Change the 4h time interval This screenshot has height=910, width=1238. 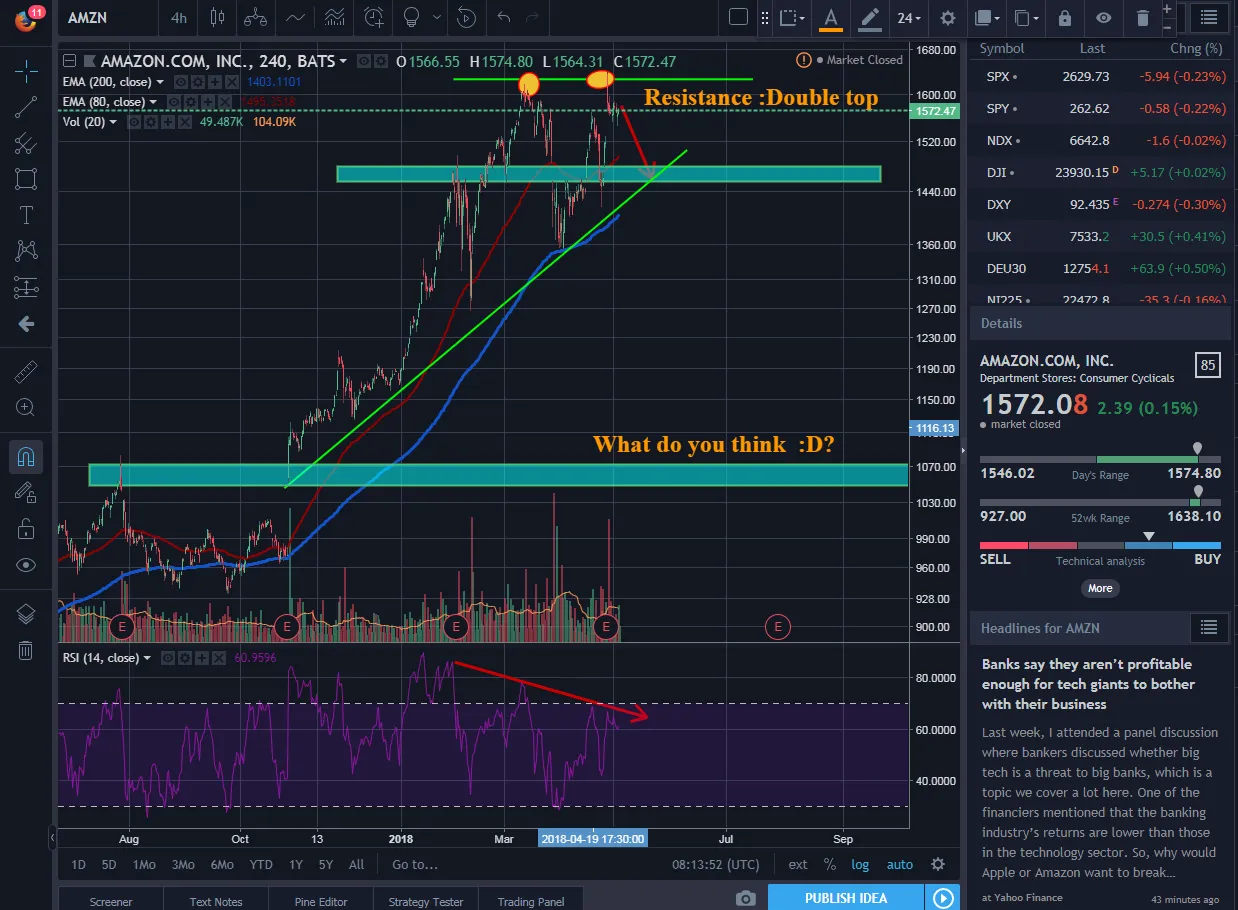pos(178,17)
